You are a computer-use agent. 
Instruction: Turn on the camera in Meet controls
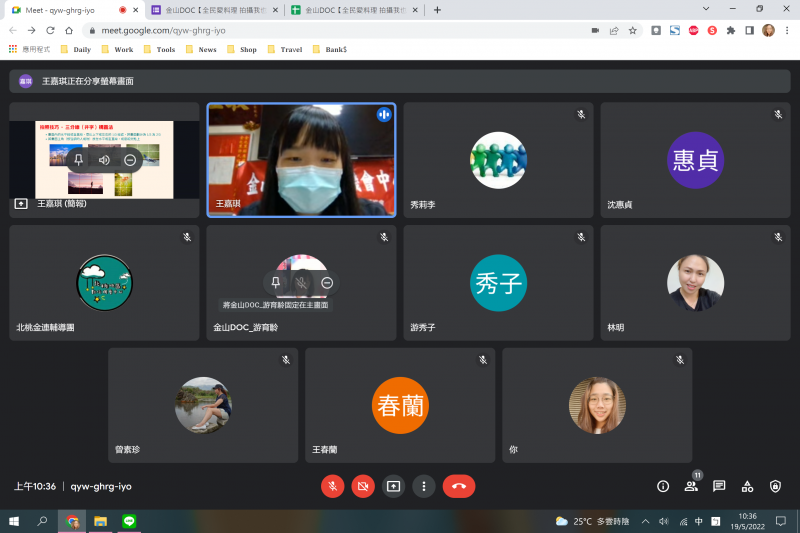(x=363, y=486)
